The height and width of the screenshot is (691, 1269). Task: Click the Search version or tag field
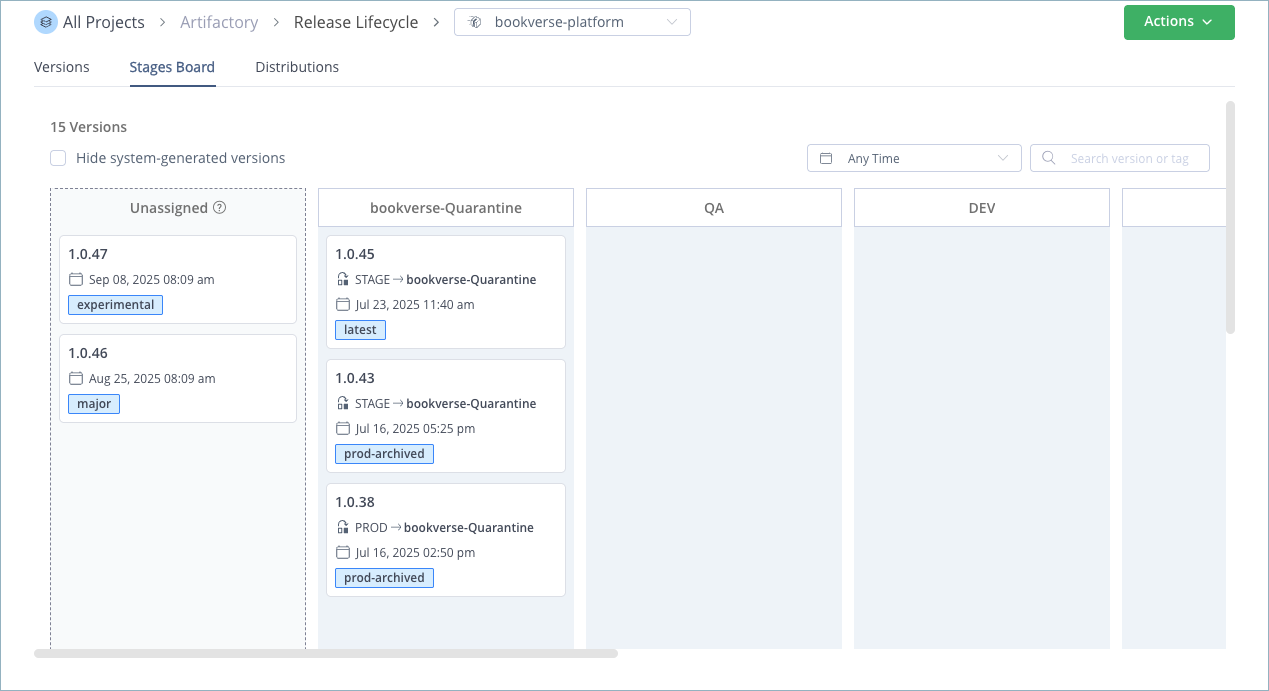click(1120, 158)
